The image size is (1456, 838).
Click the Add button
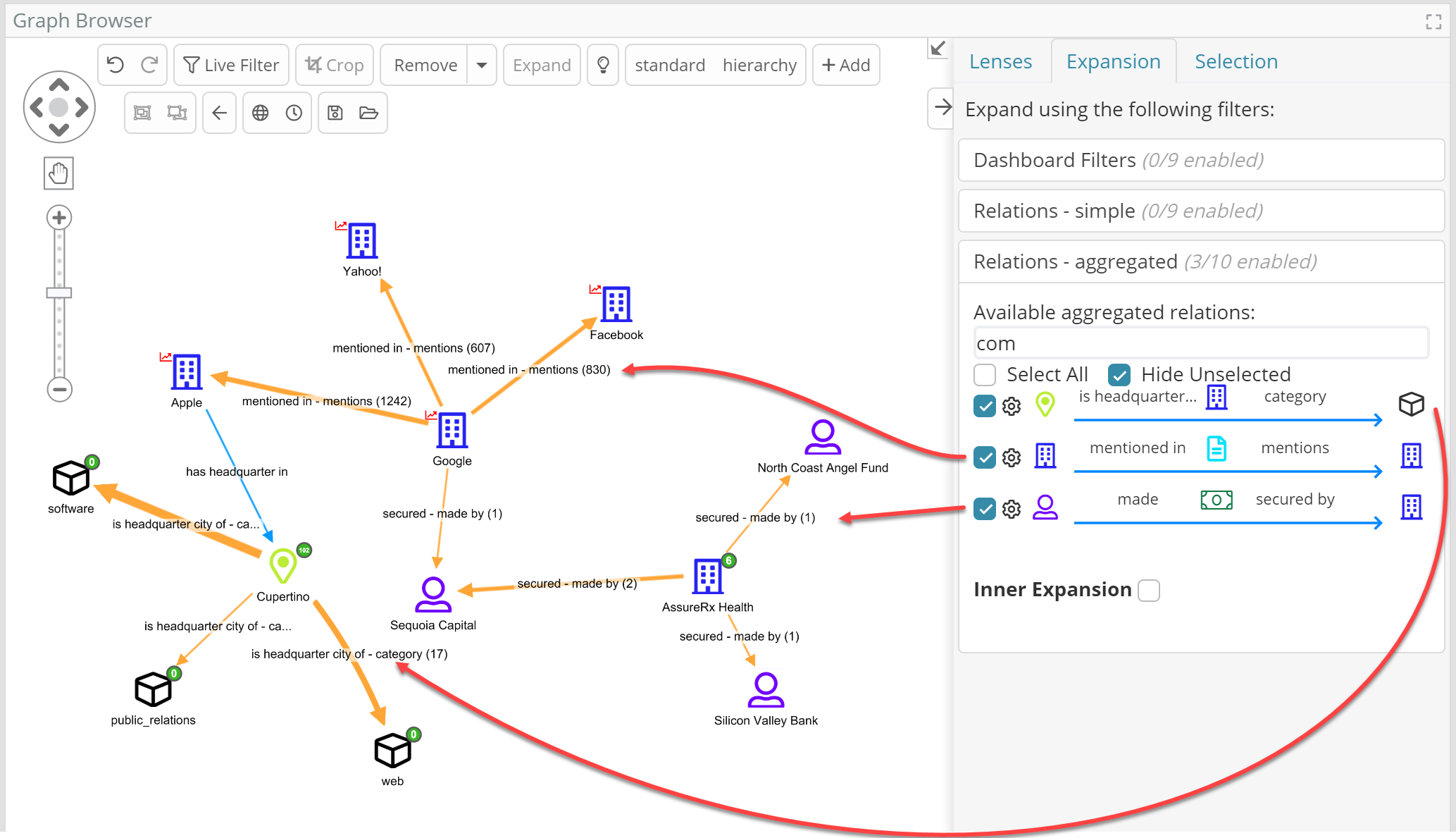click(846, 66)
